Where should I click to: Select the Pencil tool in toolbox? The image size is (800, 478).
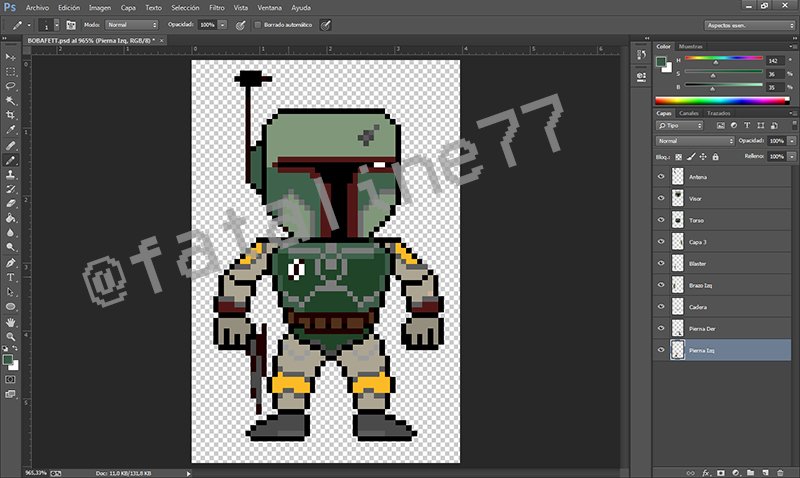click(x=10, y=160)
